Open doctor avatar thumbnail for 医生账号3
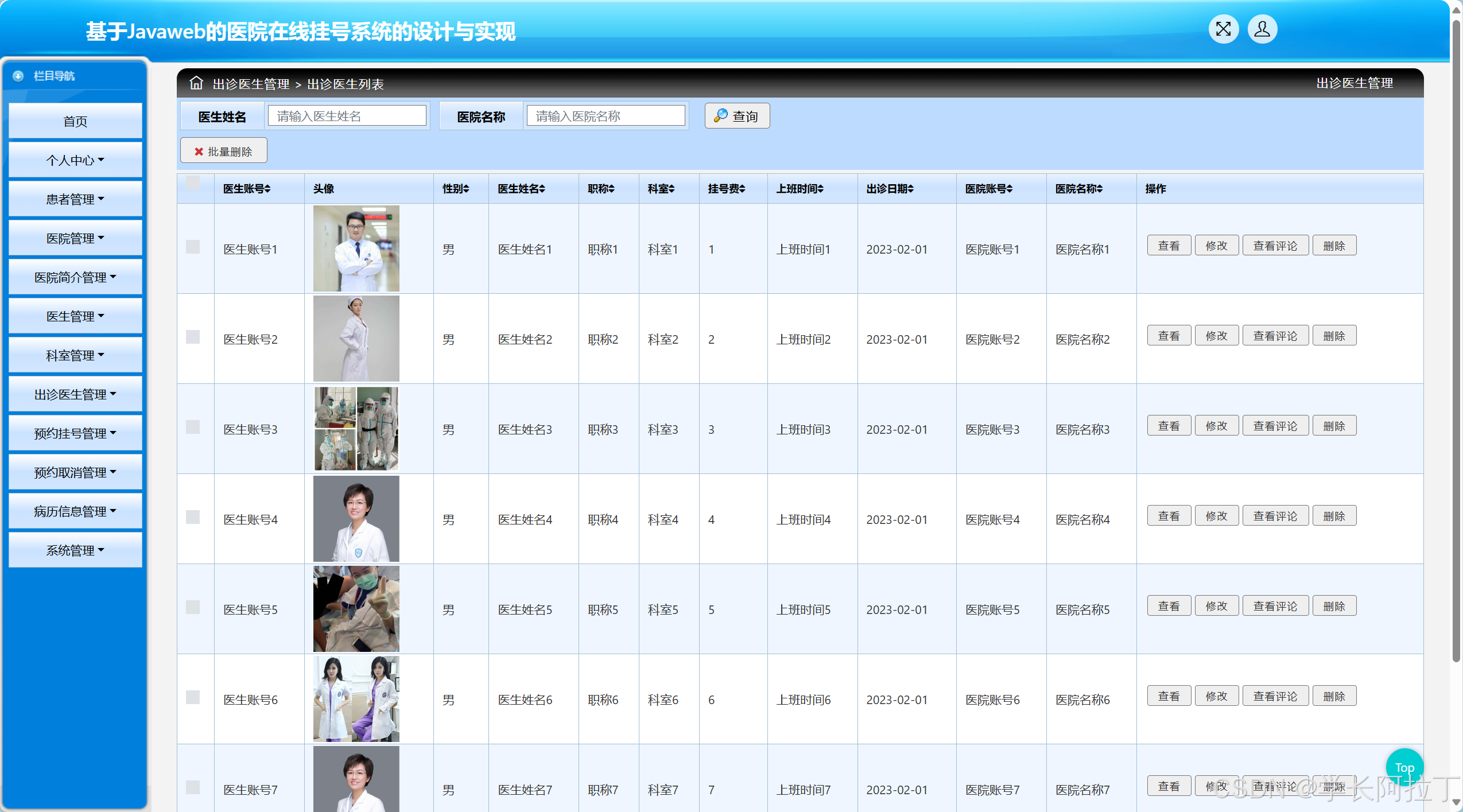Screen dimensions: 1463x812 [x=356, y=429]
